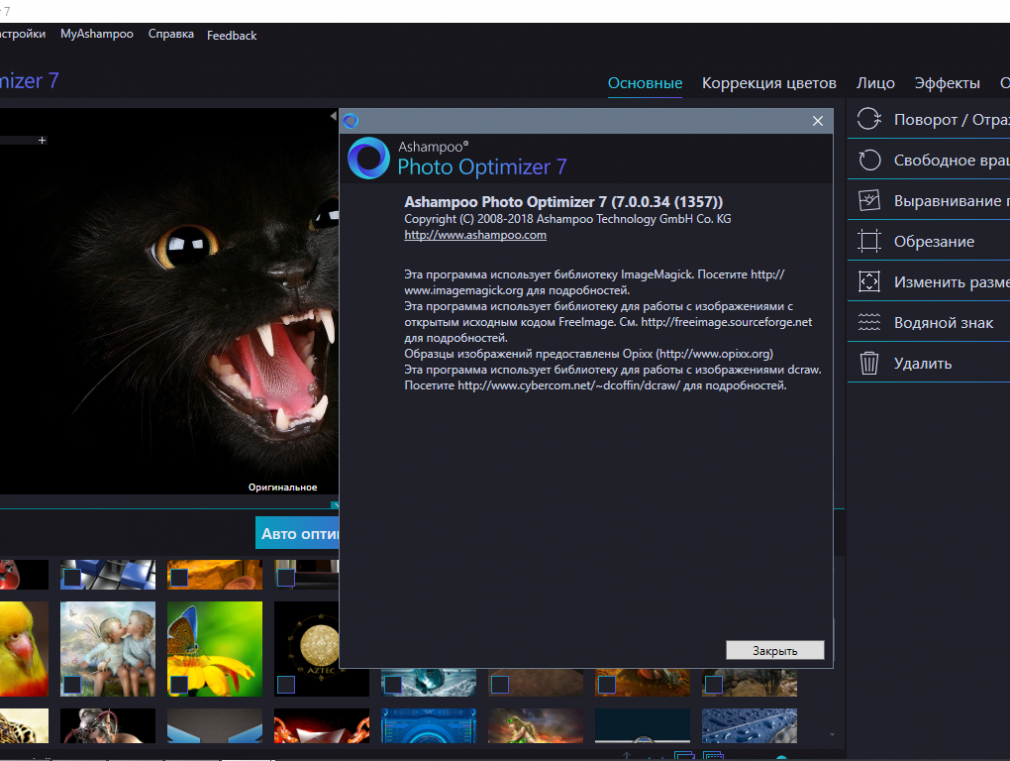Click the small app icon in dialog title bar
The height and width of the screenshot is (761, 1010).
350,120
